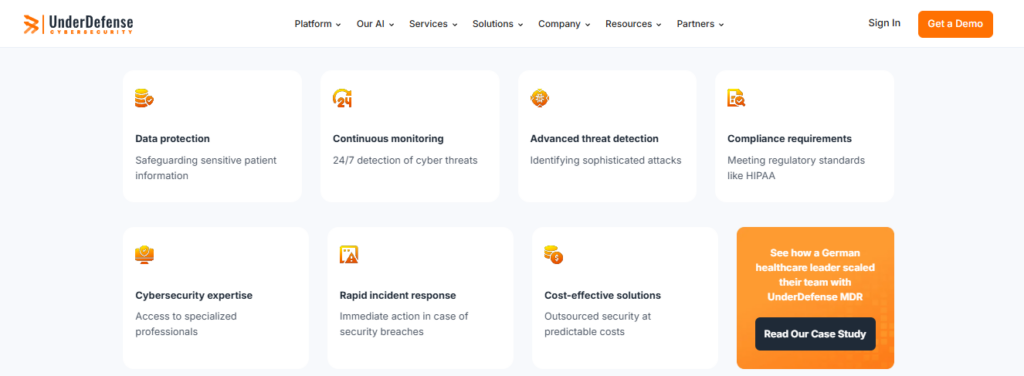The width and height of the screenshot is (1024, 376).
Task: Click the 24-hour Continuous monitoring icon
Action: click(342, 99)
